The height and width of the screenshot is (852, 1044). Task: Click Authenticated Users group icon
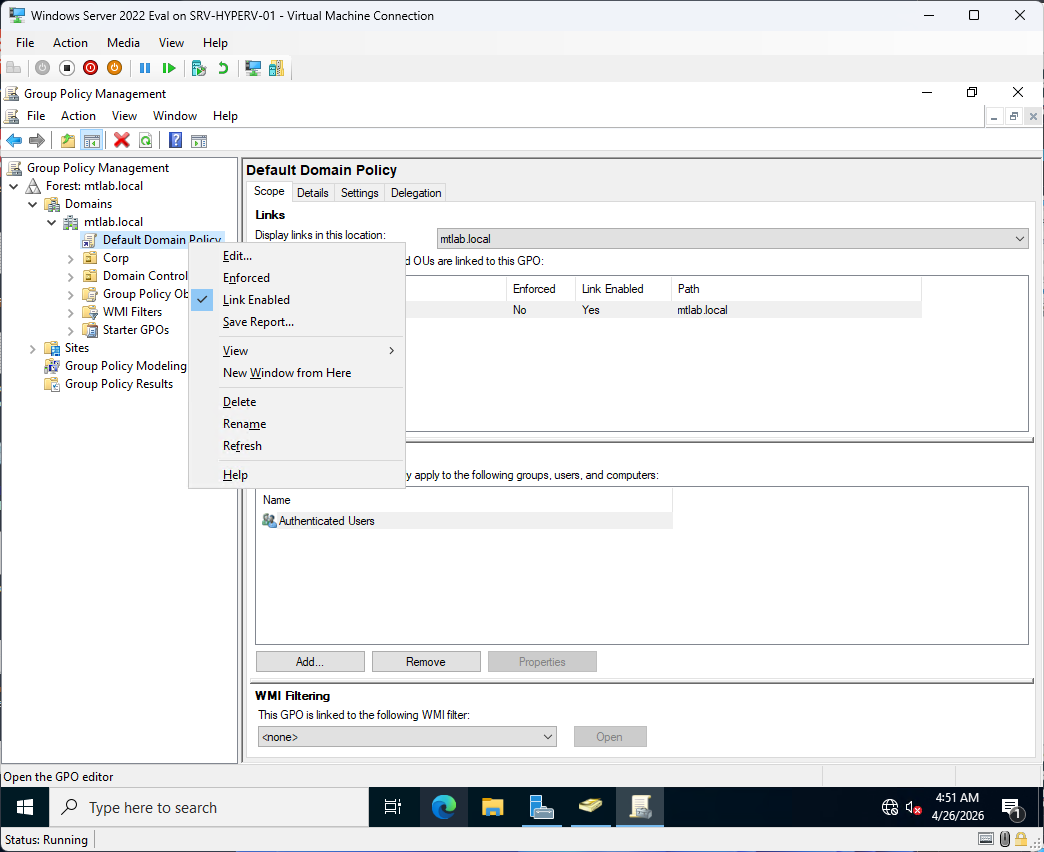coord(269,521)
